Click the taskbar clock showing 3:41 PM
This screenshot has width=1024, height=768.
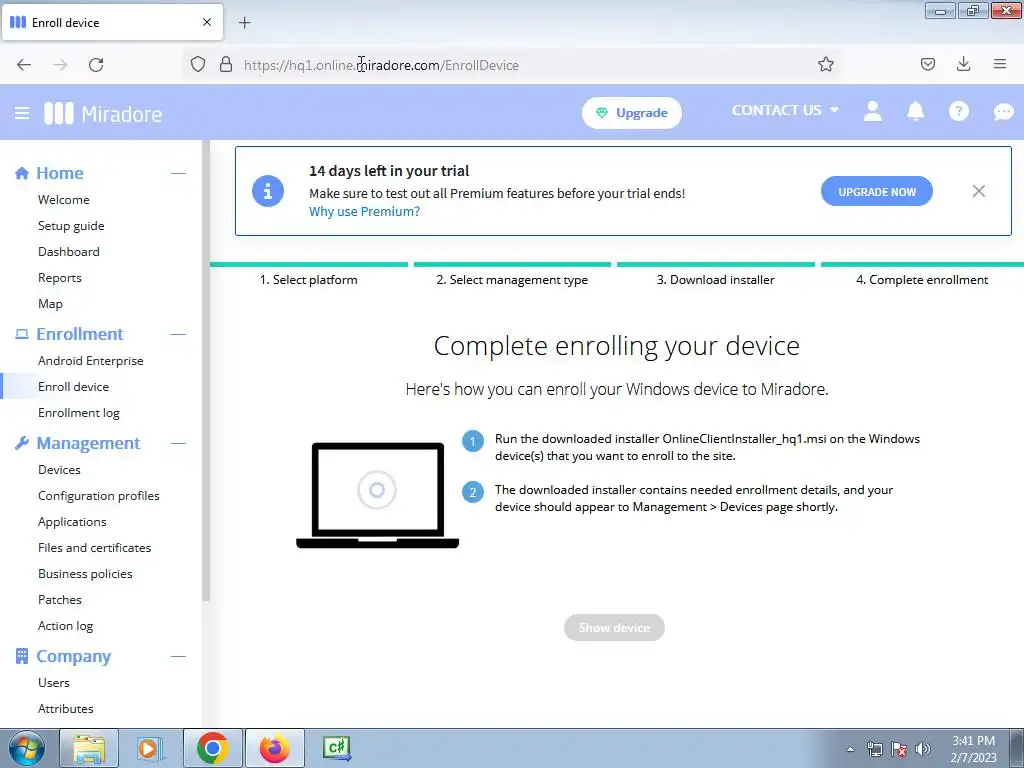click(973, 749)
